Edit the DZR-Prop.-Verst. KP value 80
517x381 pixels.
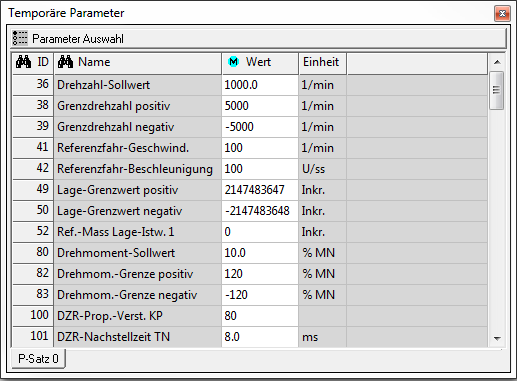[x=260, y=316]
